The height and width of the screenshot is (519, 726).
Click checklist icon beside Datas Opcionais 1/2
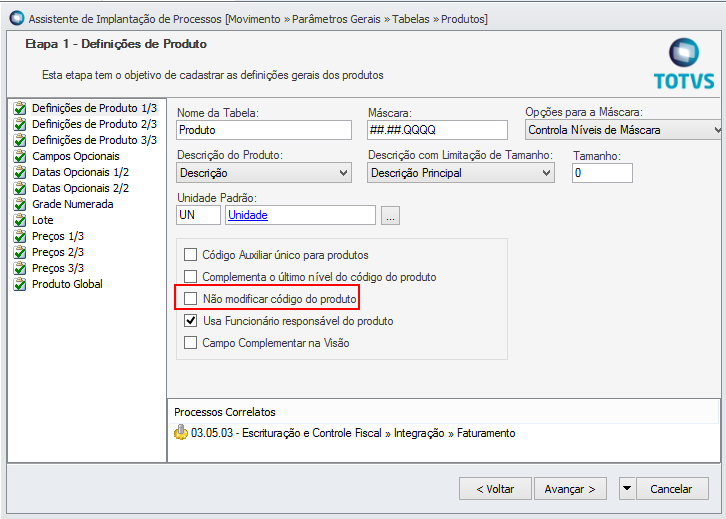[20, 172]
